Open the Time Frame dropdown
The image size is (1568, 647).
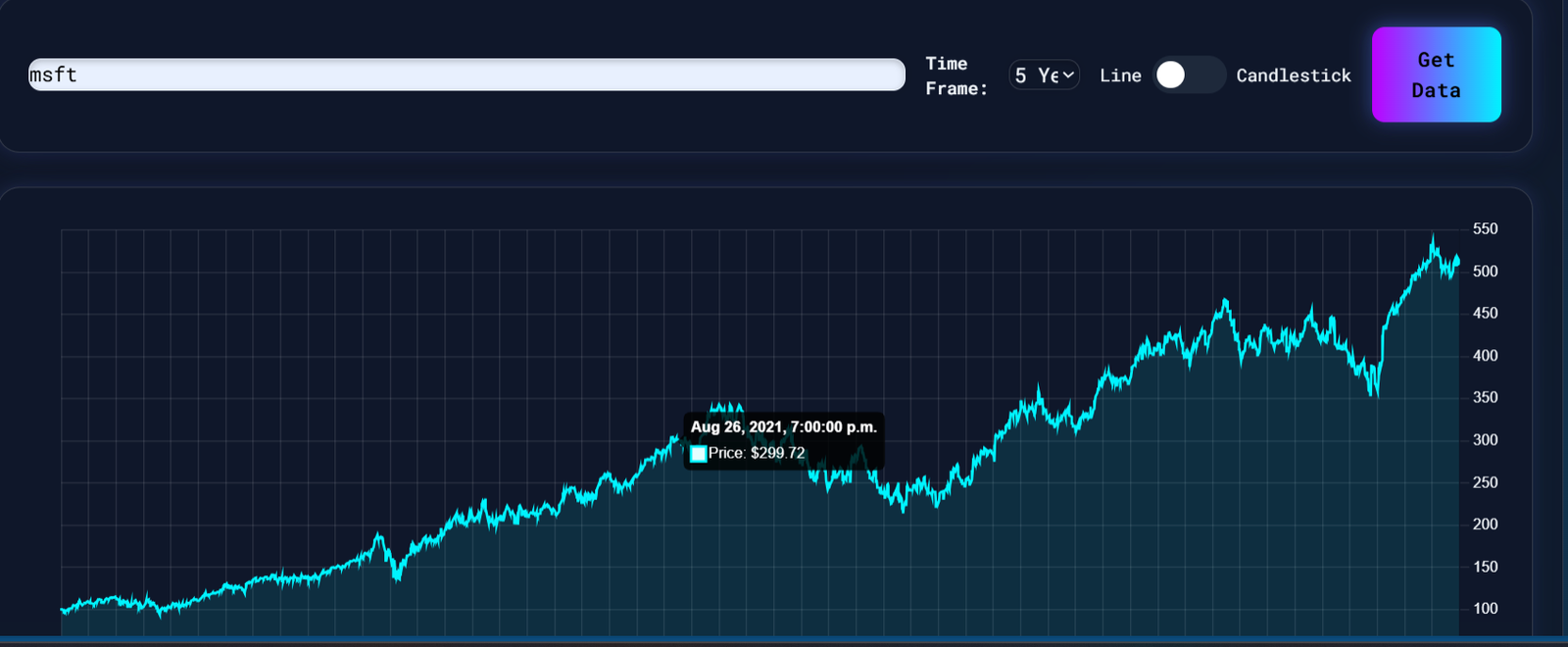(x=1044, y=75)
